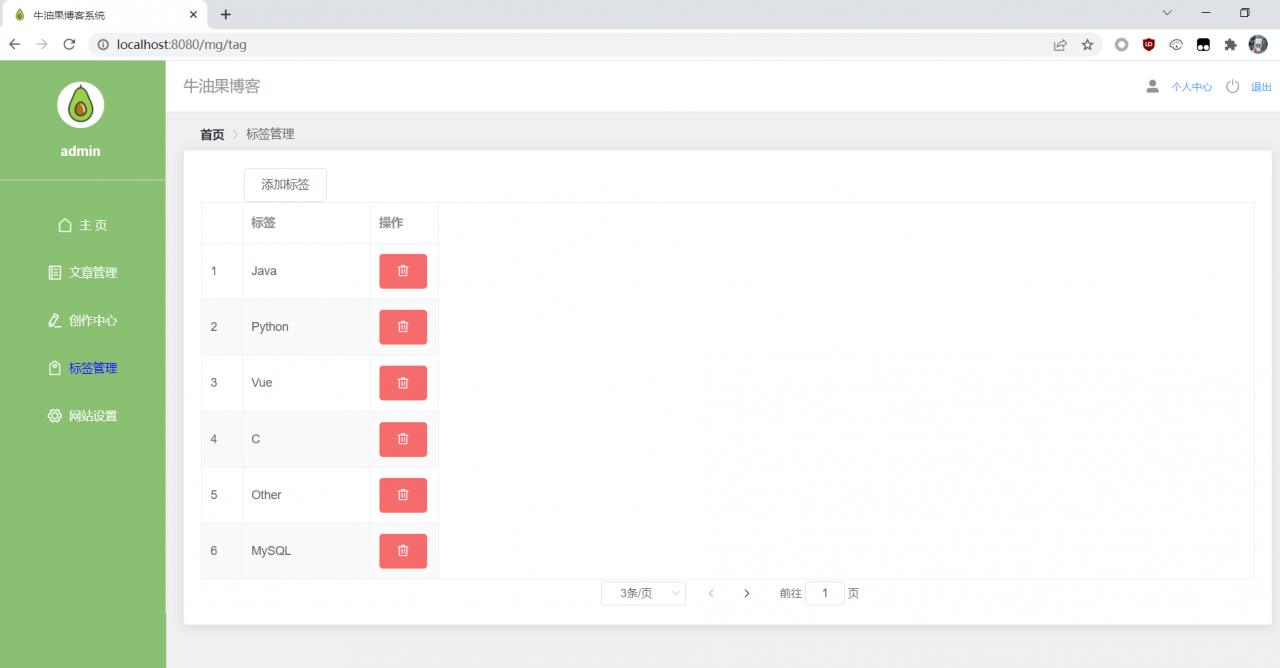1280x668 pixels.
Task: Click the 添加标签 button
Action: tap(285, 185)
